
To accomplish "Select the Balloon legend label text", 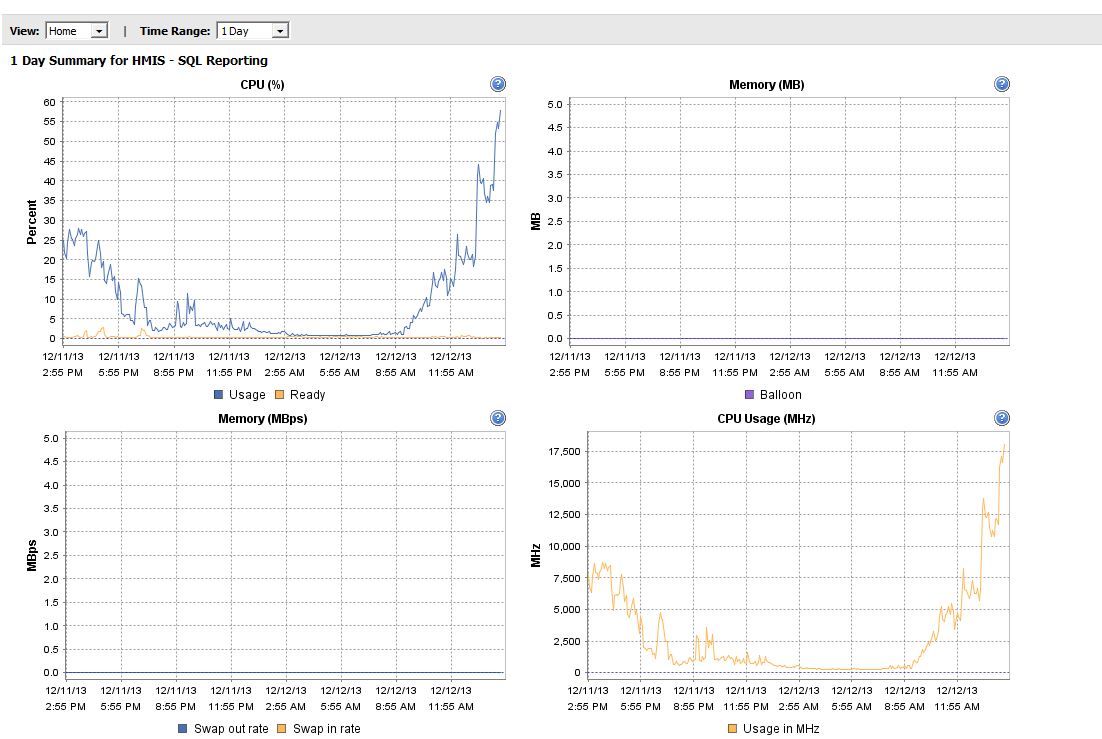I will tap(780, 395).
